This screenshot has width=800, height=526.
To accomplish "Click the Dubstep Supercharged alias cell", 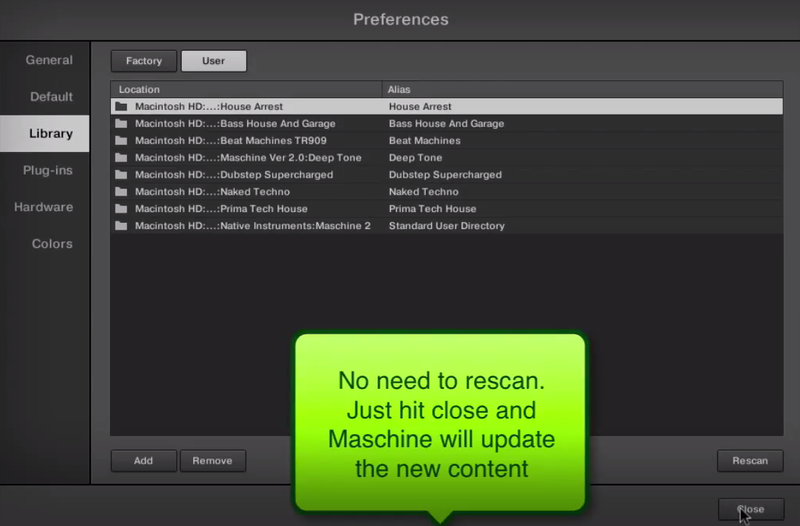I will pos(445,174).
